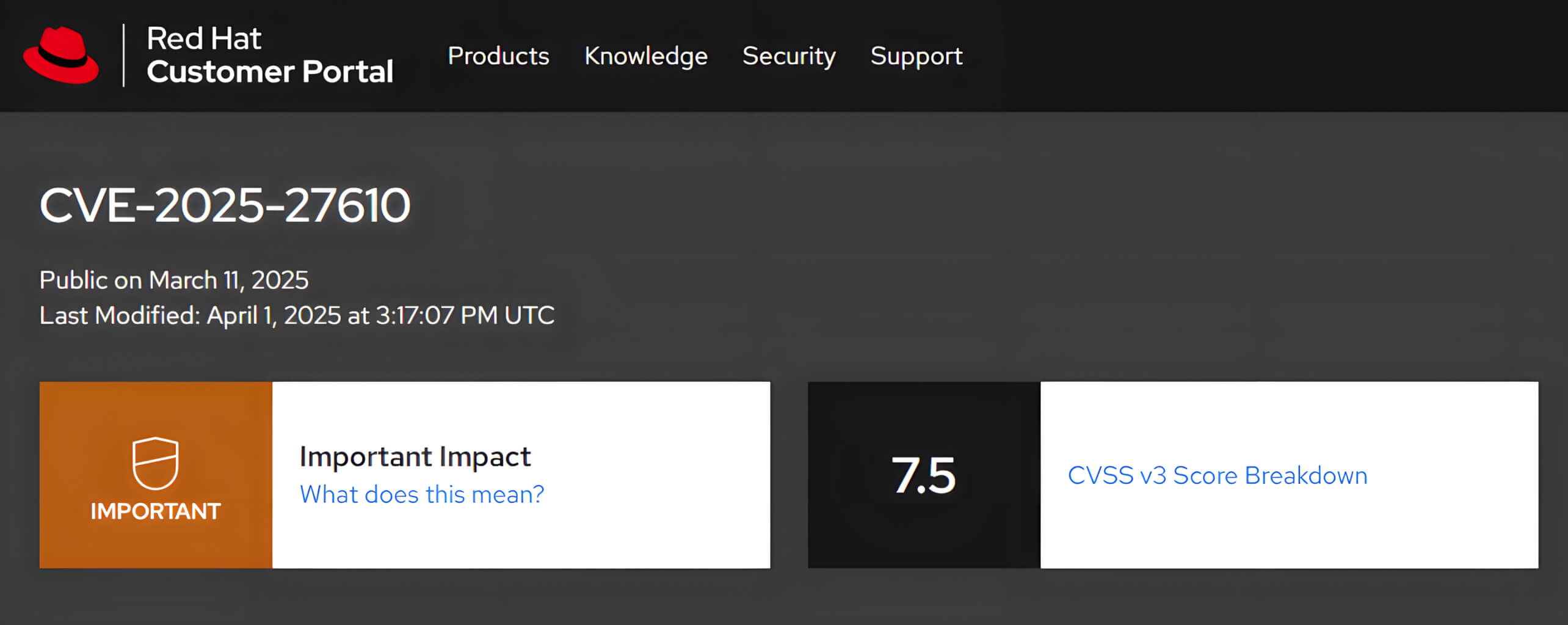Click the "Red Hat" wordmark text
The width and height of the screenshot is (1568, 625).
click(x=204, y=38)
